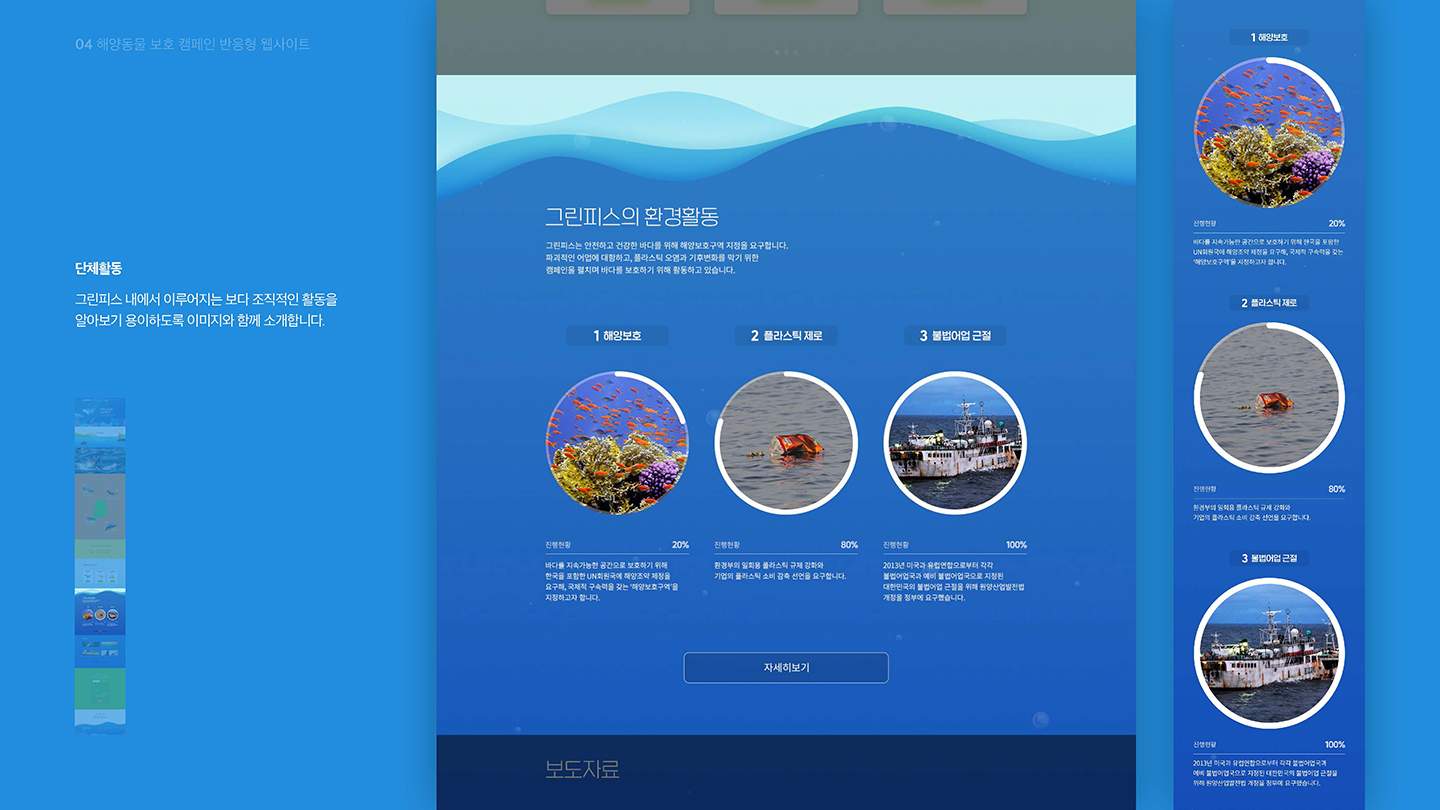Select the 3 불법어업 근절 pill label
The width and height of the screenshot is (1440, 810).
(955, 335)
